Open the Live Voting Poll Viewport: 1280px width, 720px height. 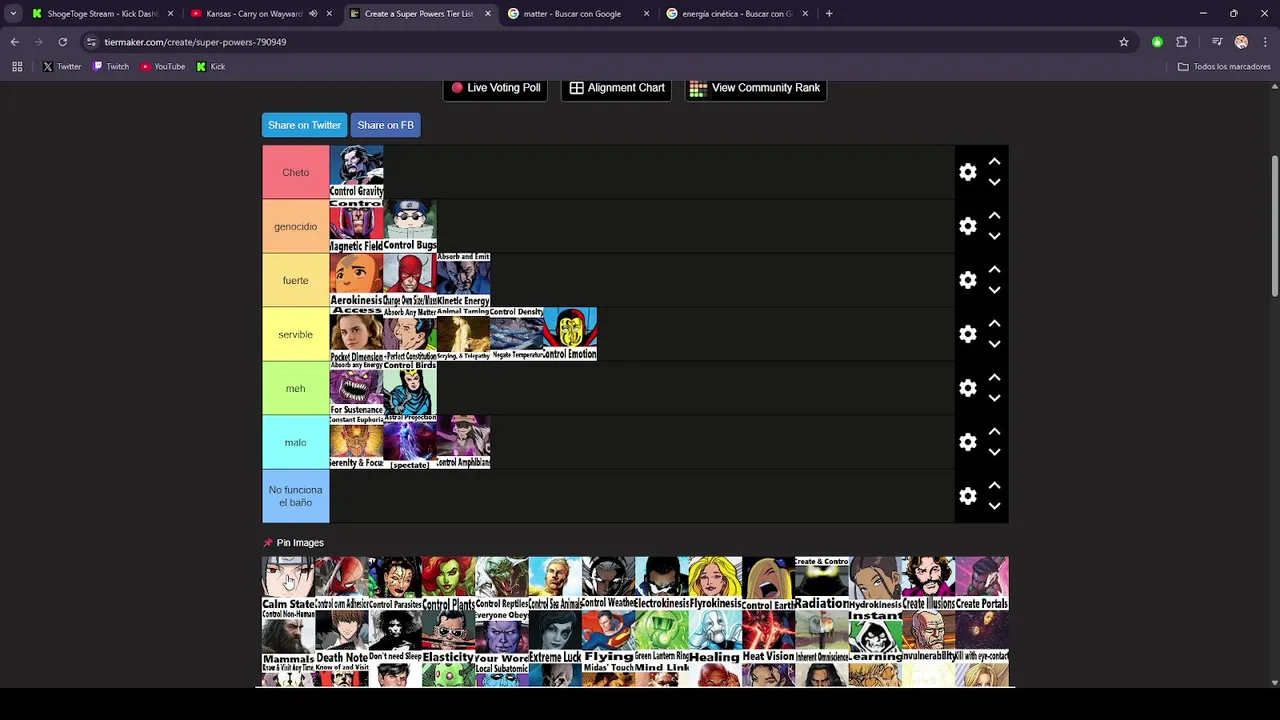(495, 88)
